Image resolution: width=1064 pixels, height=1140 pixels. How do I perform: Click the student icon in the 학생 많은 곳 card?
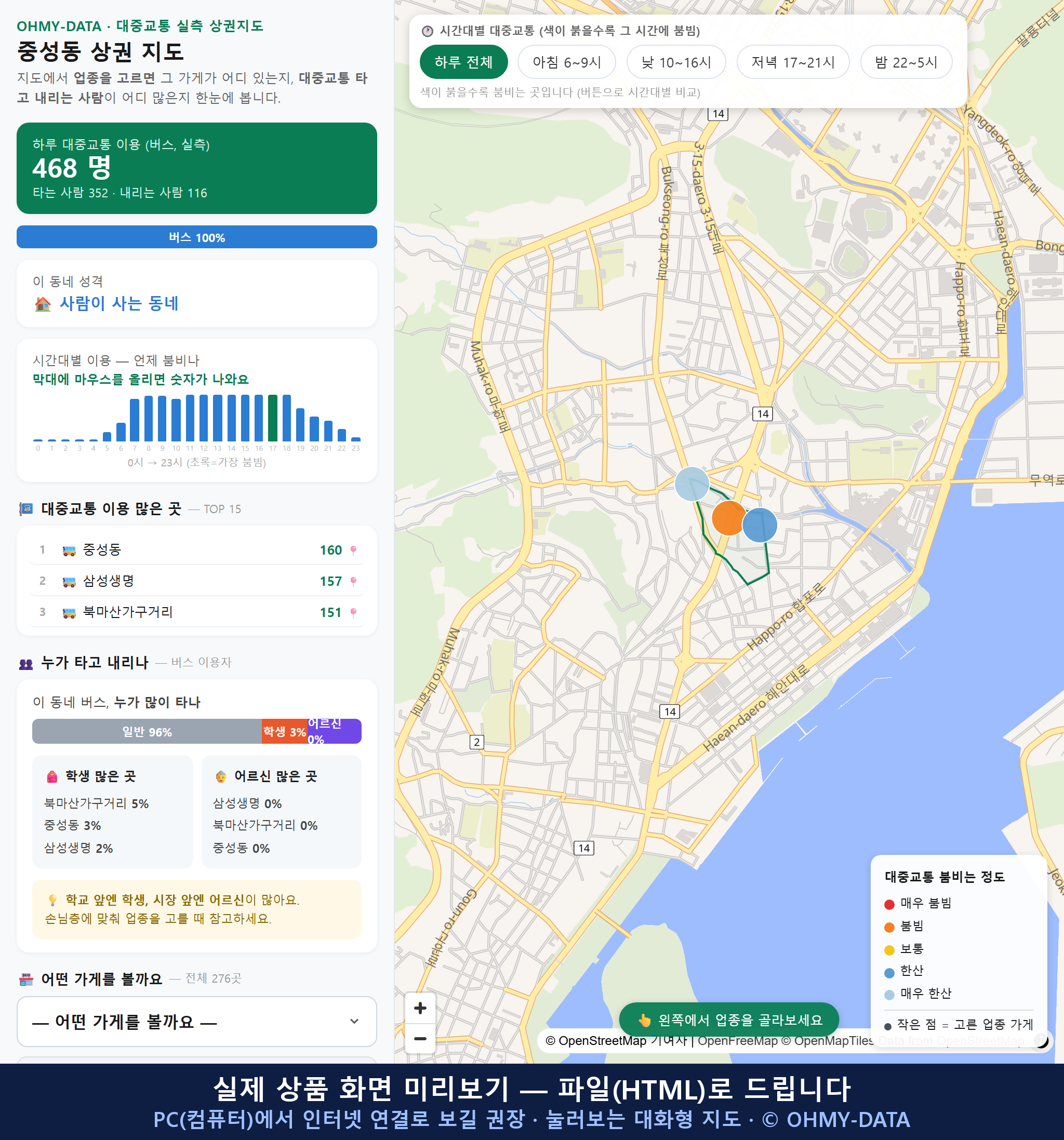click(x=52, y=776)
